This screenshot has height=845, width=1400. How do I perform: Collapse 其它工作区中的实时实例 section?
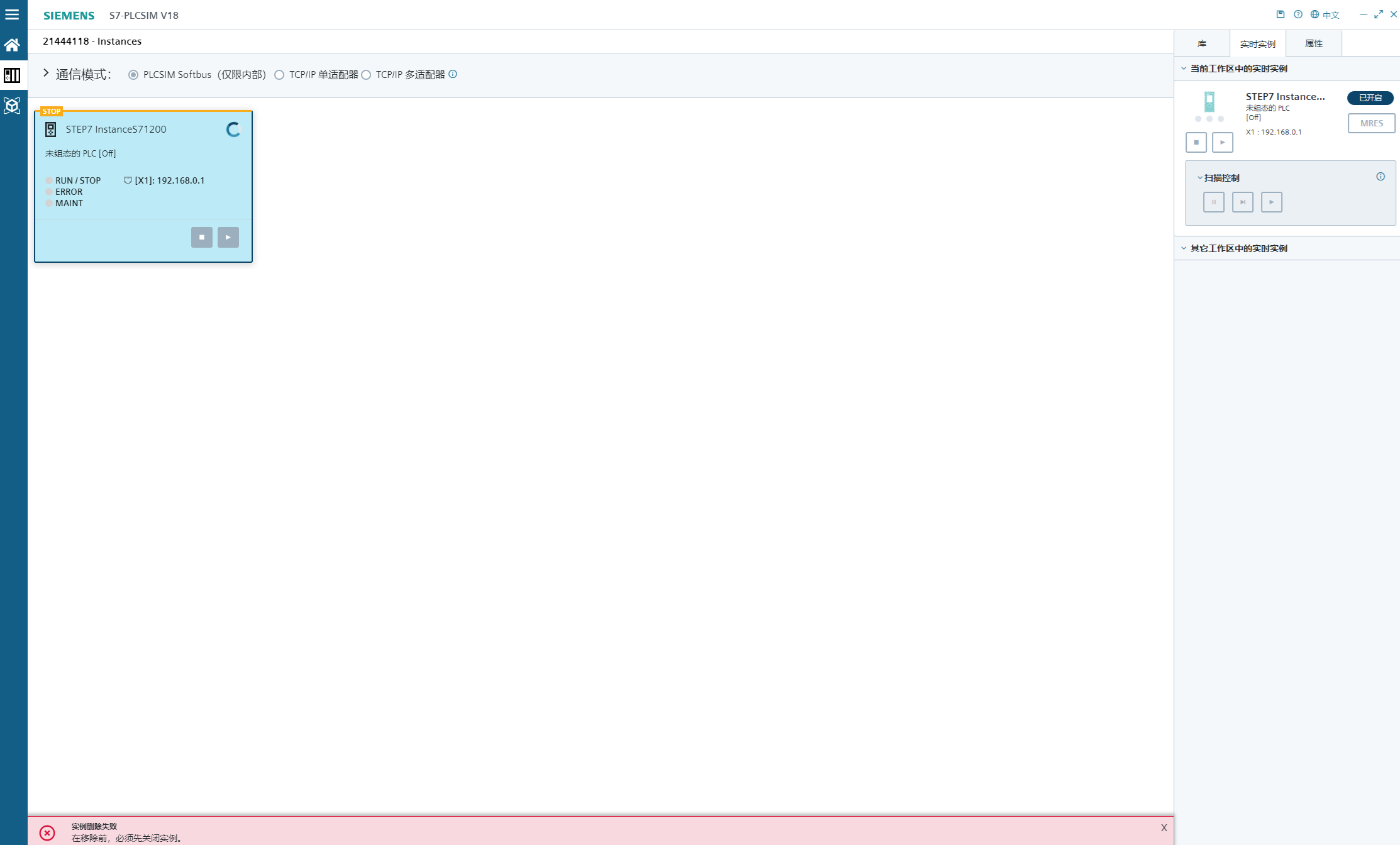(1184, 248)
